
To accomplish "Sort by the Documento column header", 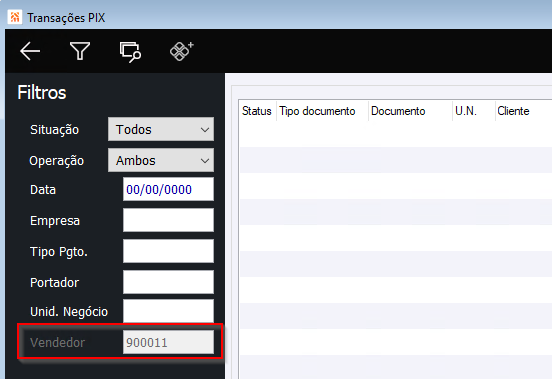I will [x=398, y=111].
